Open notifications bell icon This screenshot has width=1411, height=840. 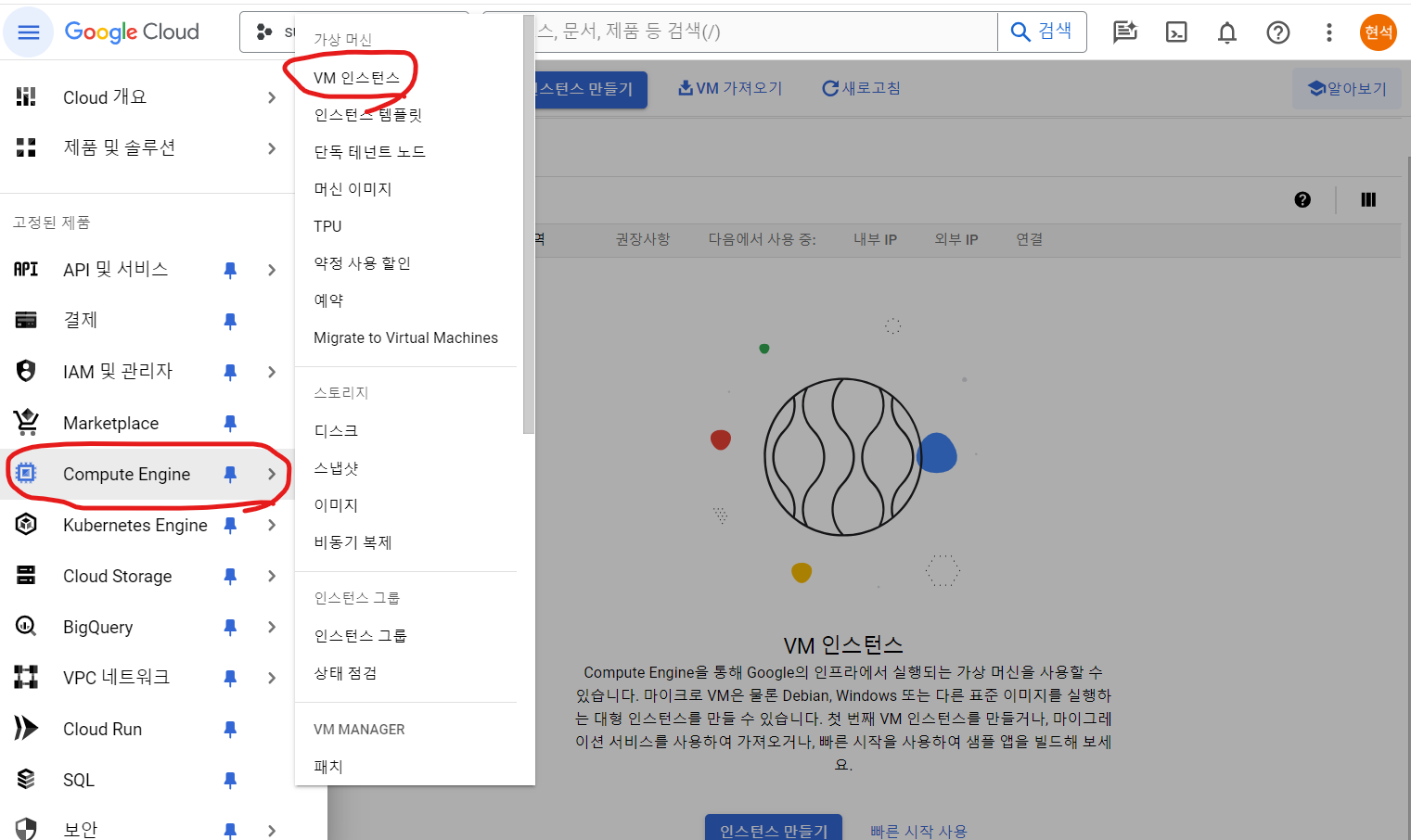coord(1227,32)
